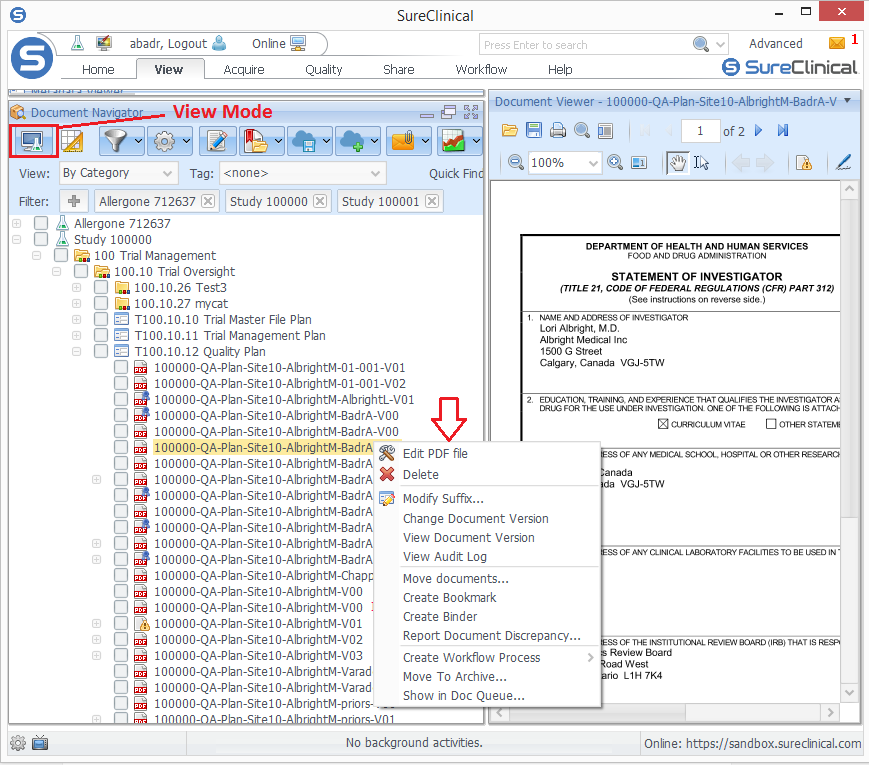This screenshot has height=765, width=869.
Task: Save document with viewer floppy icon
Action: (534, 131)
